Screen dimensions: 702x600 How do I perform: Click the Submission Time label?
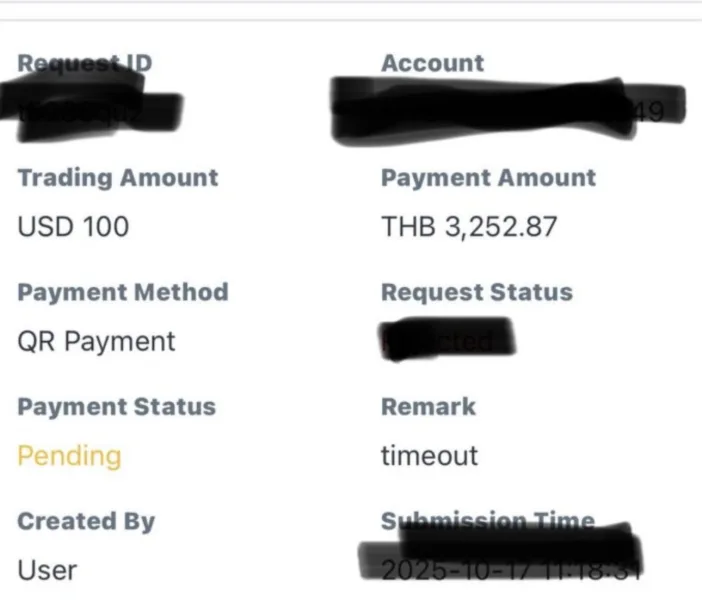[488, 521]
